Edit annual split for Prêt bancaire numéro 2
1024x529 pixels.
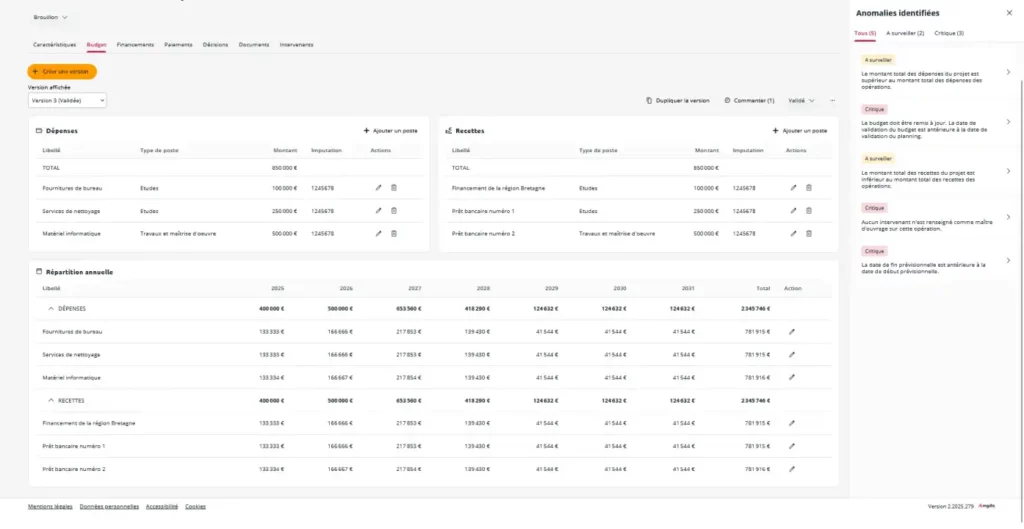tap(792, 469)
